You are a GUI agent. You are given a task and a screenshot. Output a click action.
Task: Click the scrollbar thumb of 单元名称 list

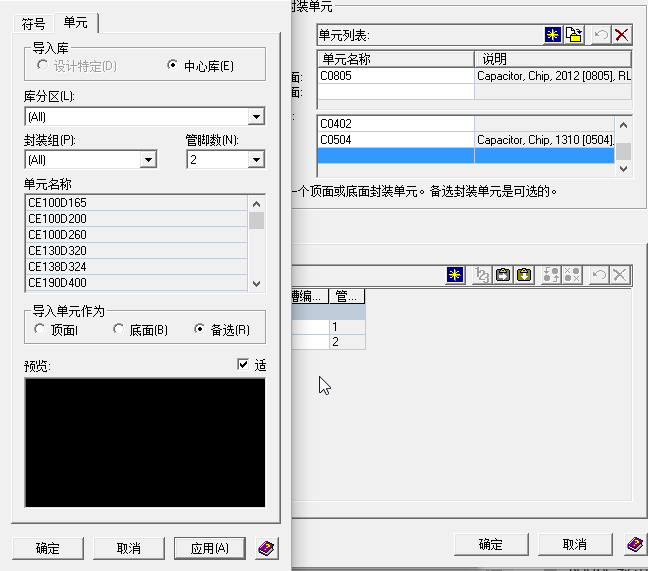(256, 220)
